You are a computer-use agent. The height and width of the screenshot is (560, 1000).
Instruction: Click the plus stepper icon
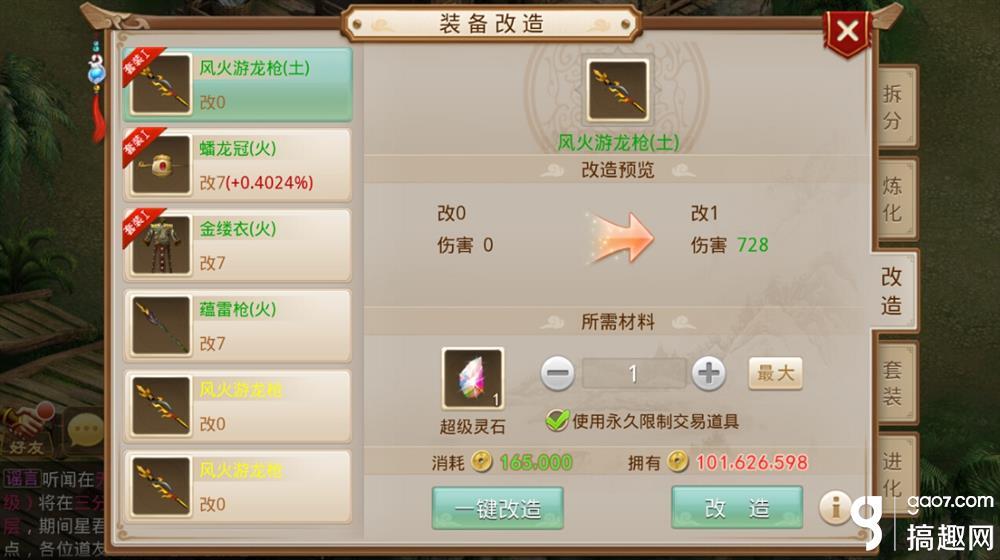click(x=709, y=373)
